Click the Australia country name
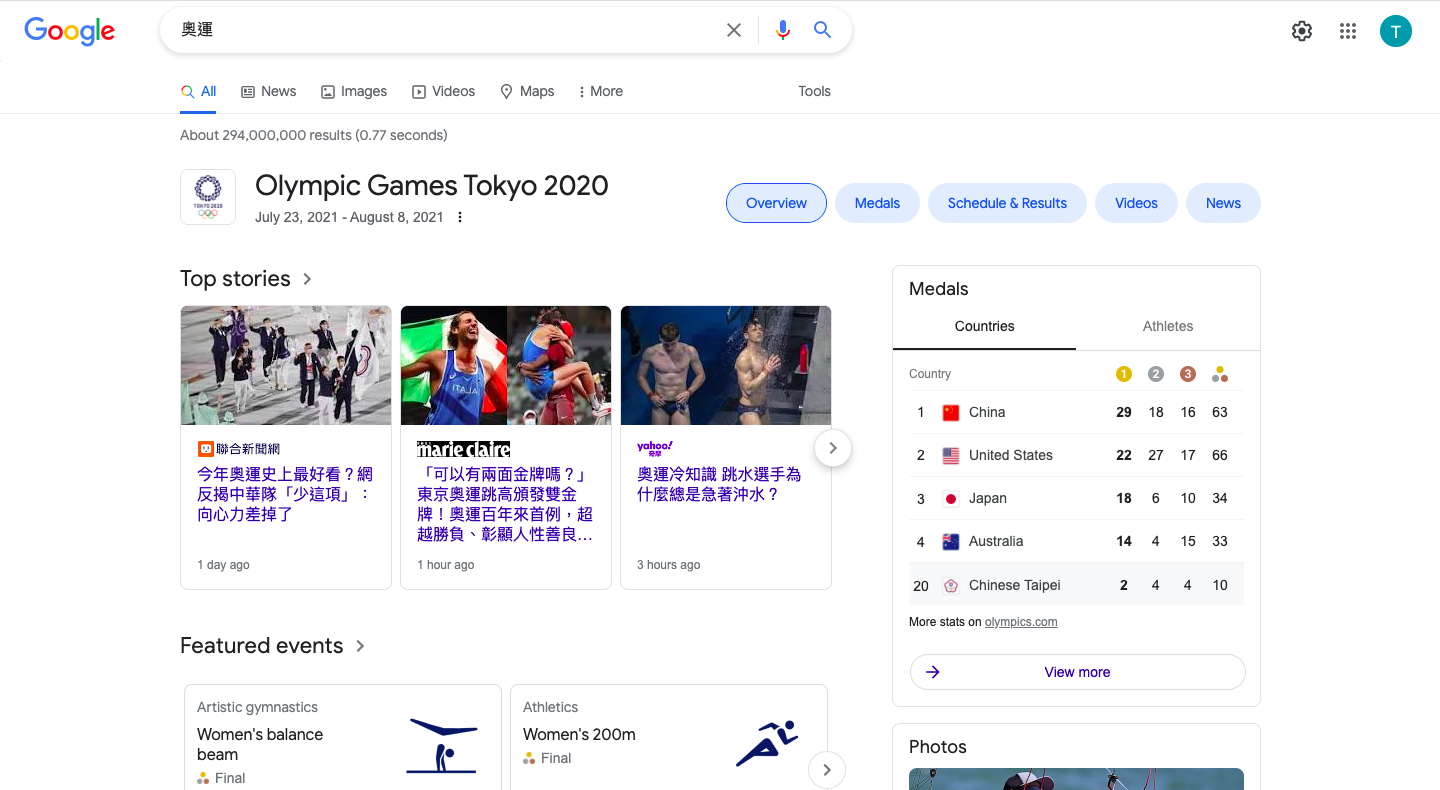1440x790 pixels. (996, 541)
